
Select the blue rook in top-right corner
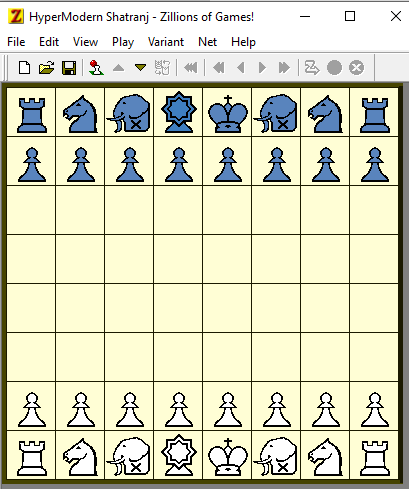tap(375, 115)
